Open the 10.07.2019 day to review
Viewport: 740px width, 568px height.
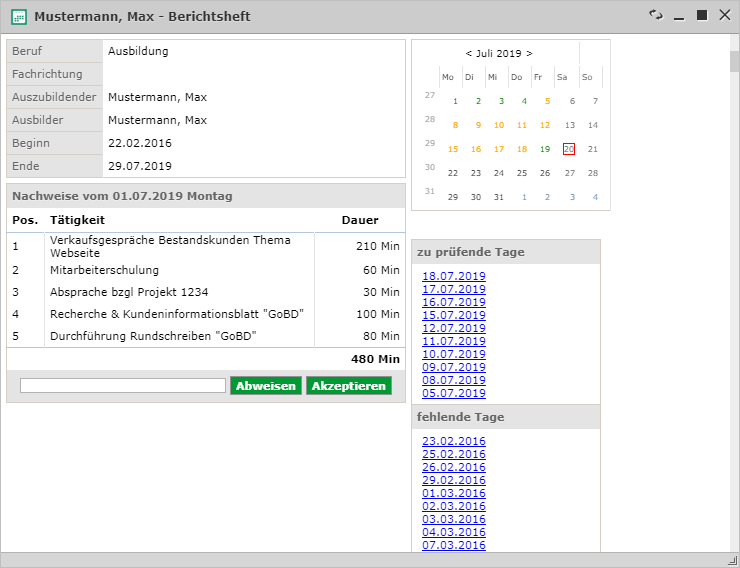point(454,354)
